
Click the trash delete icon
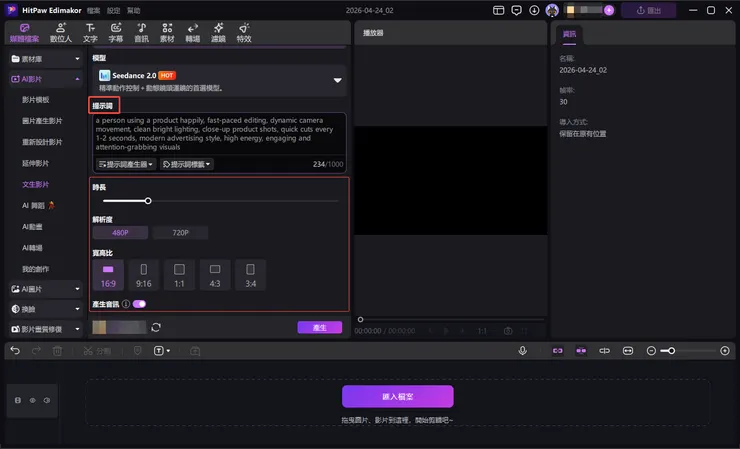(x=57, y=351)
